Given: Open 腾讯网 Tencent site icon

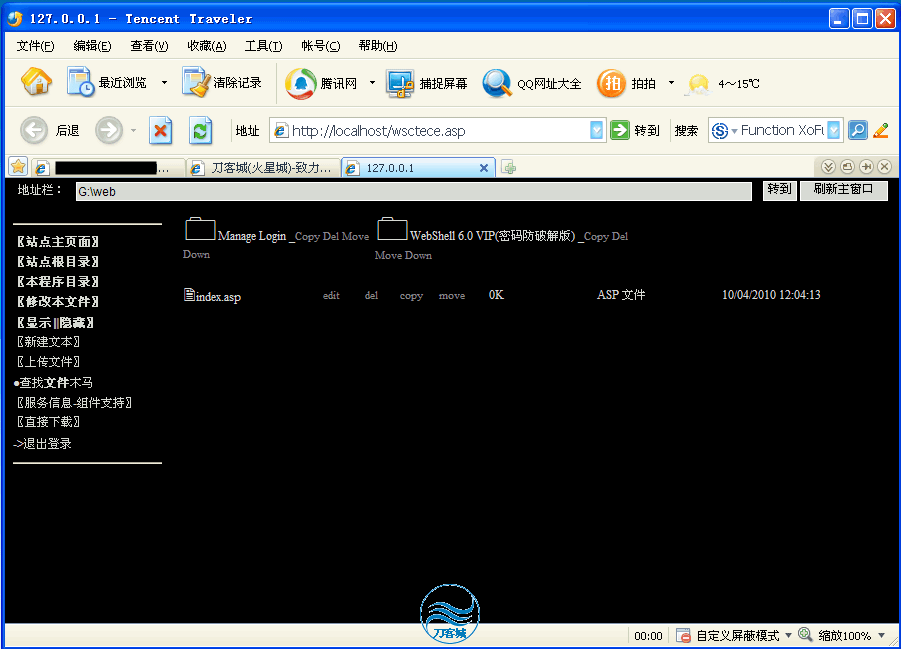Looking at the screenshot, I should click(x=301, y=83).
